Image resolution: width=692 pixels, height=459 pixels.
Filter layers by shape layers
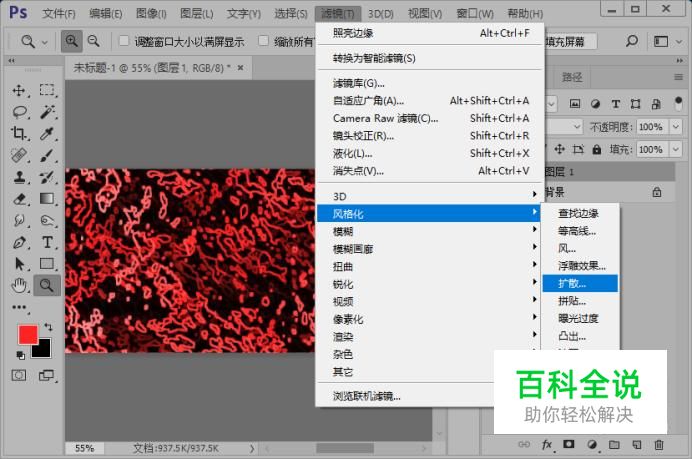pyautogui.click(x=636, y=104)
